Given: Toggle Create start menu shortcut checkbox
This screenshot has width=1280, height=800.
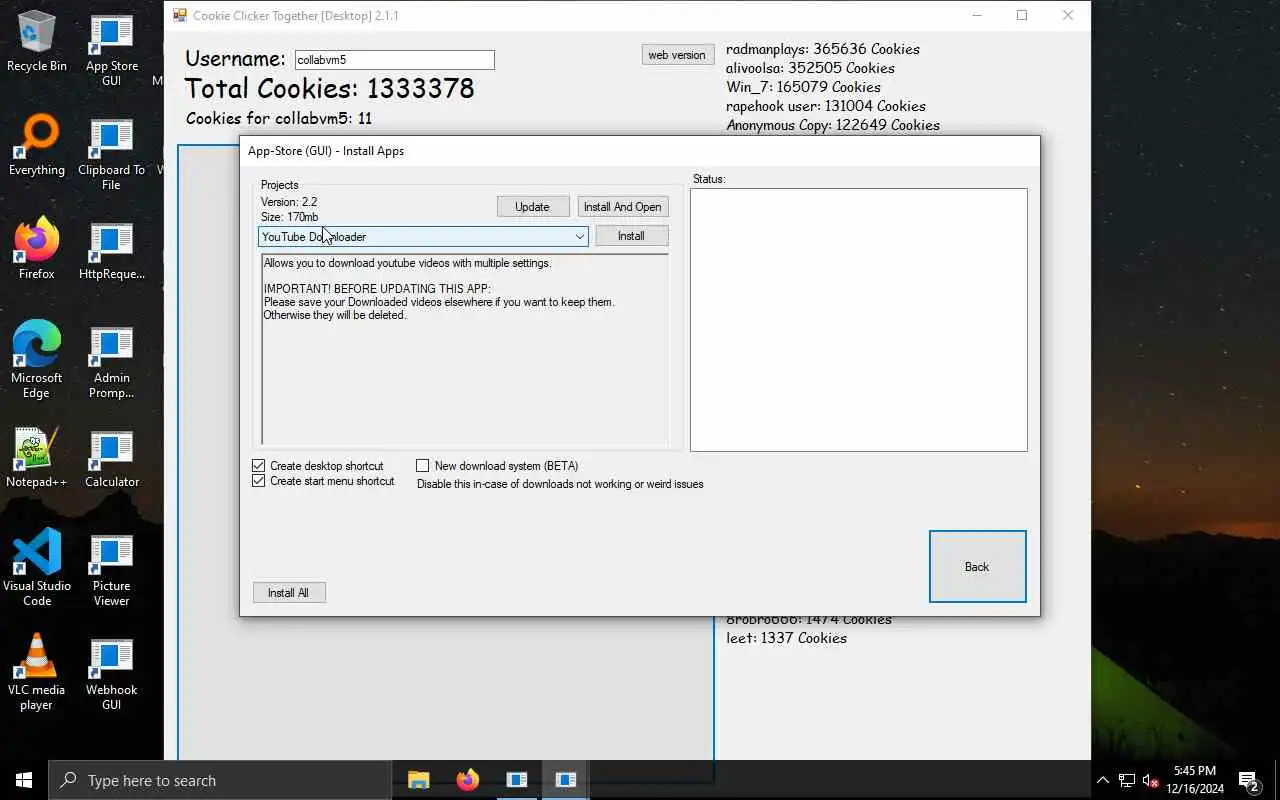Looking at the screenshot, I should (259, 481).
